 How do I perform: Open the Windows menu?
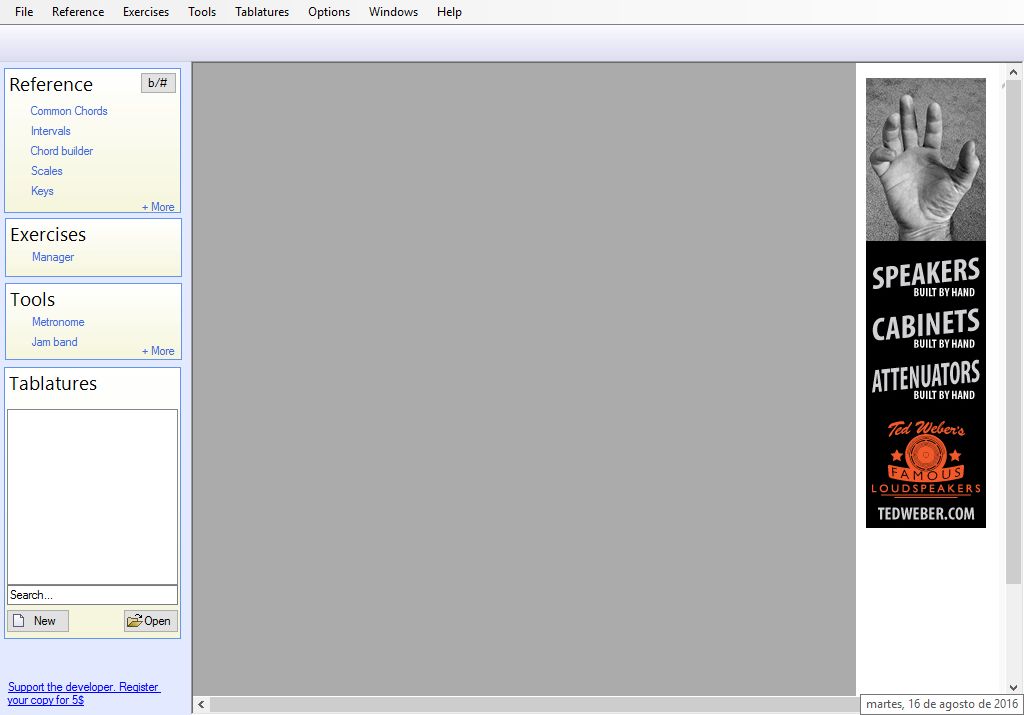[x=393, y=12]
